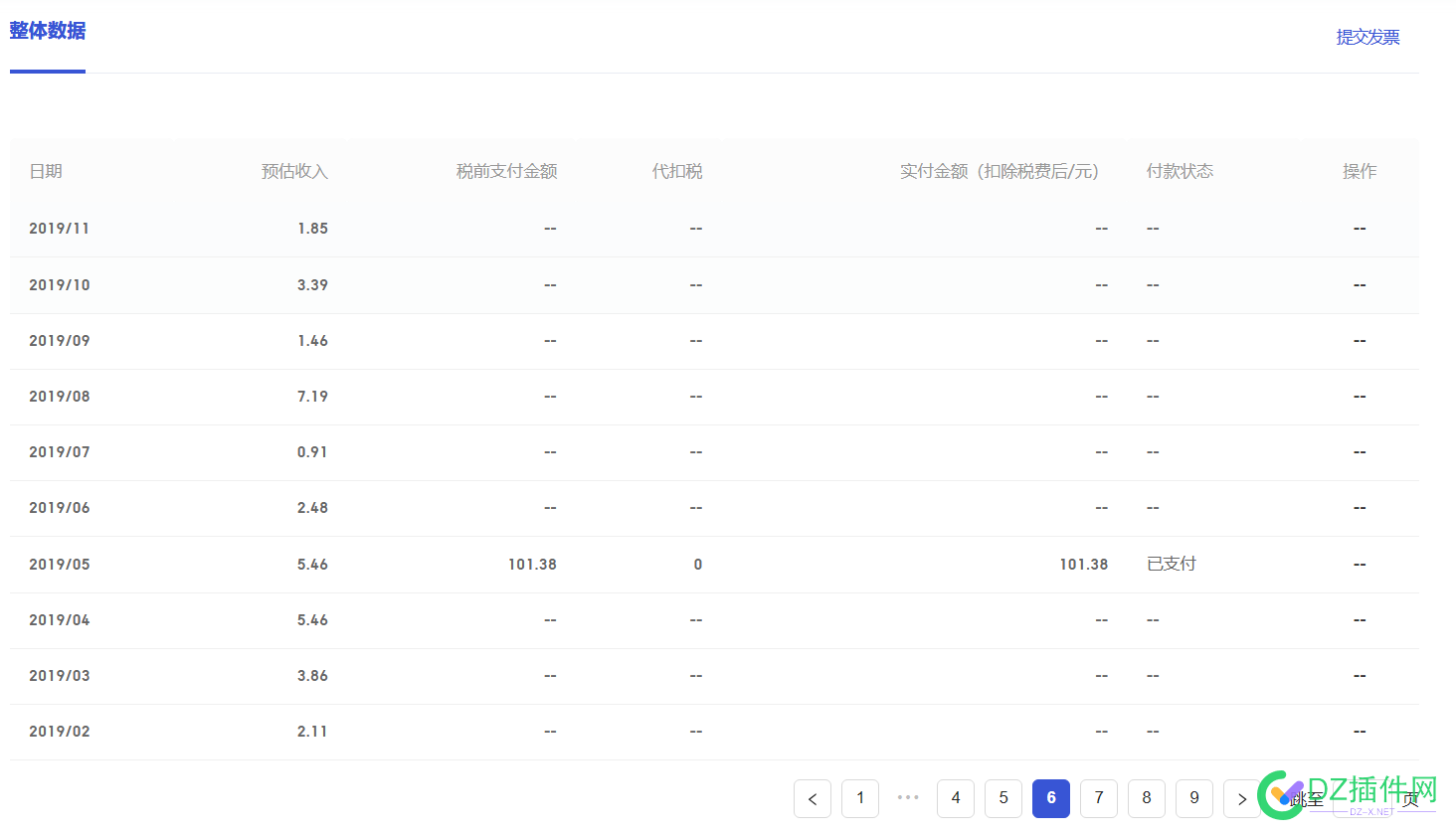The width and height of the screenshot is (1456, 835).
Task: Click the 预估收入 column header
Action: pos(294,171)
